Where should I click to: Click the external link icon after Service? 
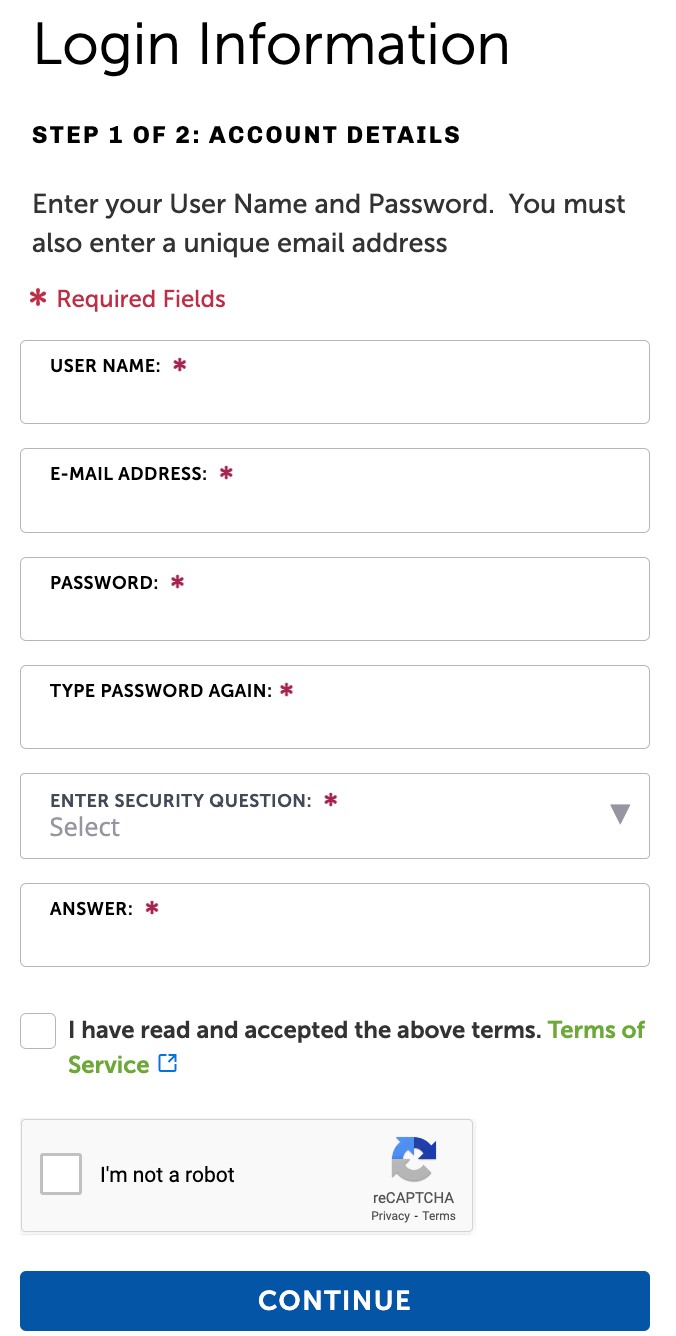coord(168,1064)
